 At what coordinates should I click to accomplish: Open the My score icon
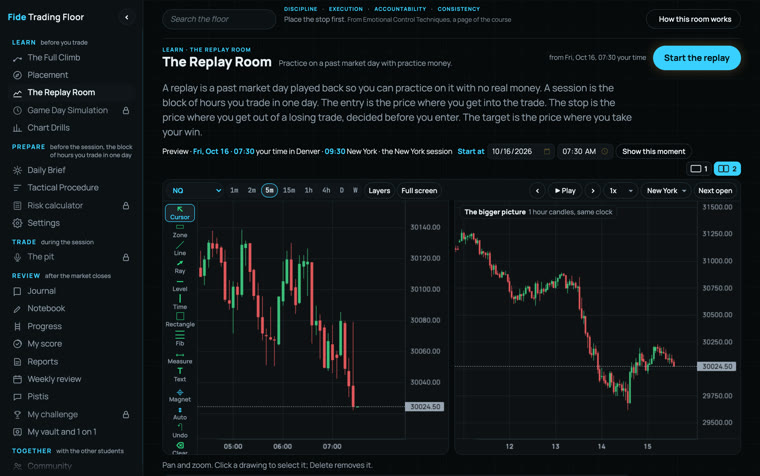click(17, 344)
